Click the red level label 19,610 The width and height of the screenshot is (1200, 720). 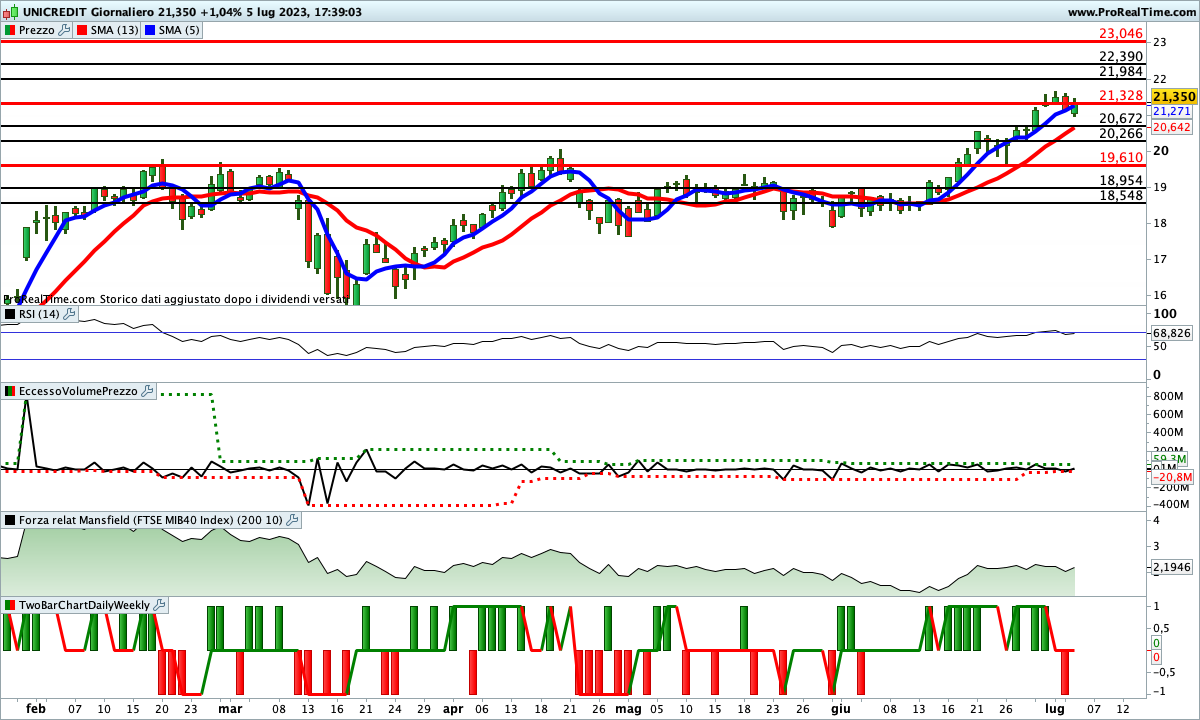(x=1121, y=157)
